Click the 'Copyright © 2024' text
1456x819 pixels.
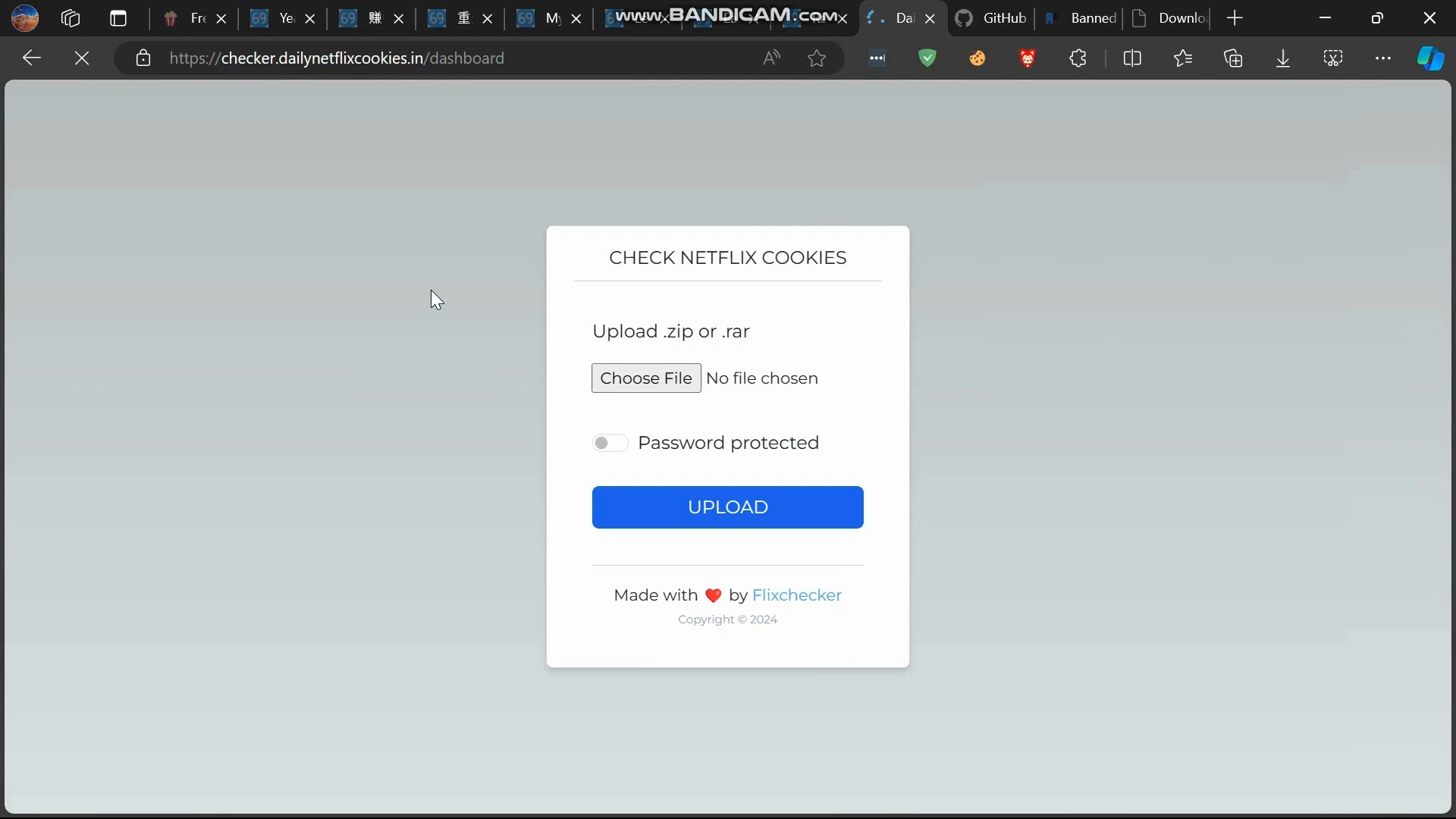(727, 620)
